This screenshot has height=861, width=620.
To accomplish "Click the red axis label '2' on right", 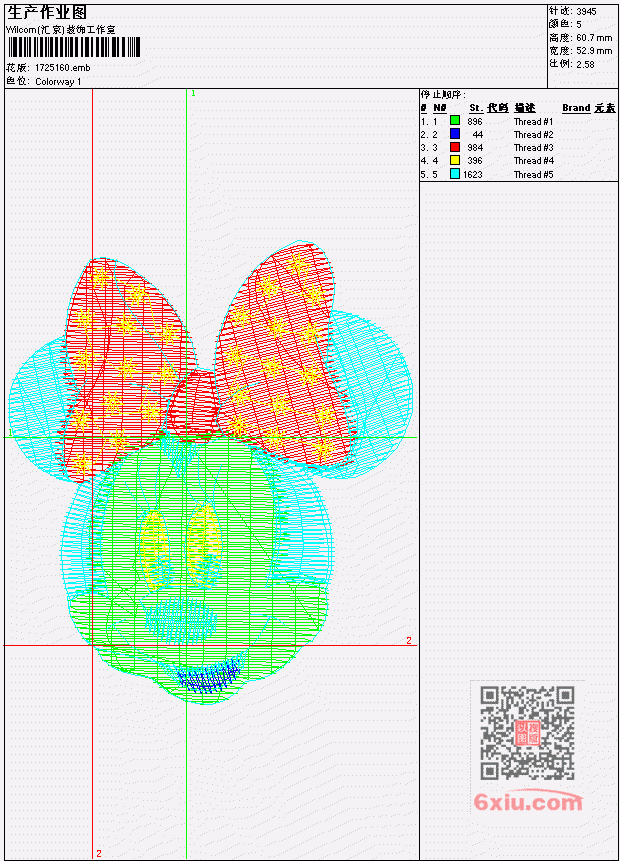I will 409,640.
